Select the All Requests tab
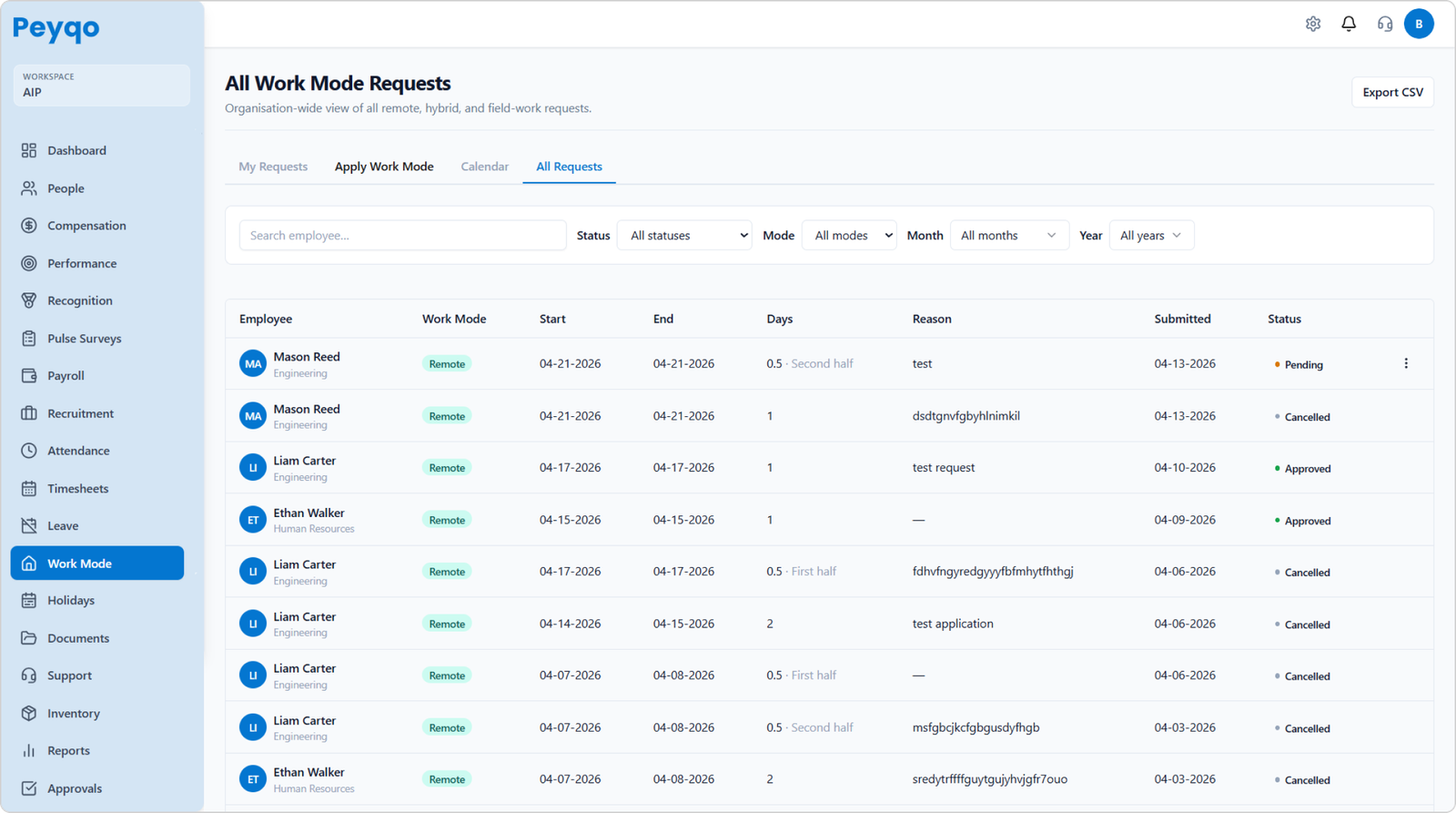The height and width of the screenshot is (813, 1456). click(x=569, y=167)
